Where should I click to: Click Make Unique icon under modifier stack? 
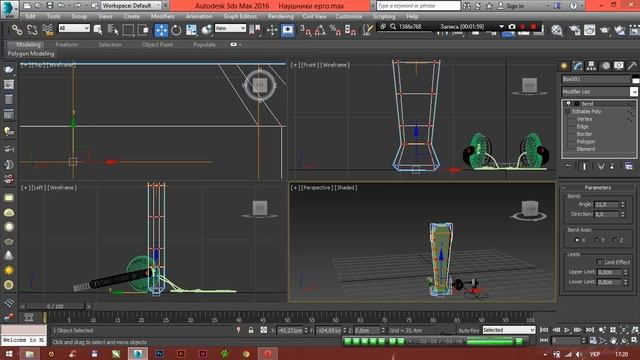coord(601,166)
